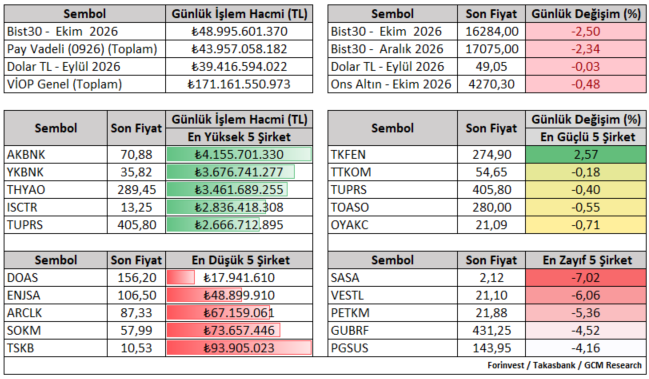Select the Pay Vadeli (0926) (Toplam) row
This screenshot has width=649, height=379.
point(159,49)
